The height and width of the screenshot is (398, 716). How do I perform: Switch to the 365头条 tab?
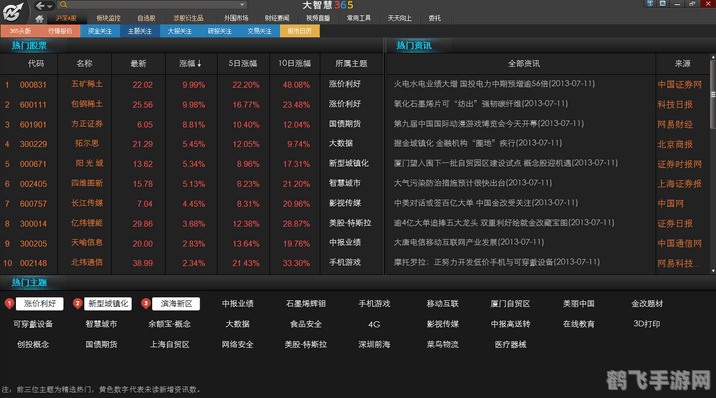click(20, 31)
